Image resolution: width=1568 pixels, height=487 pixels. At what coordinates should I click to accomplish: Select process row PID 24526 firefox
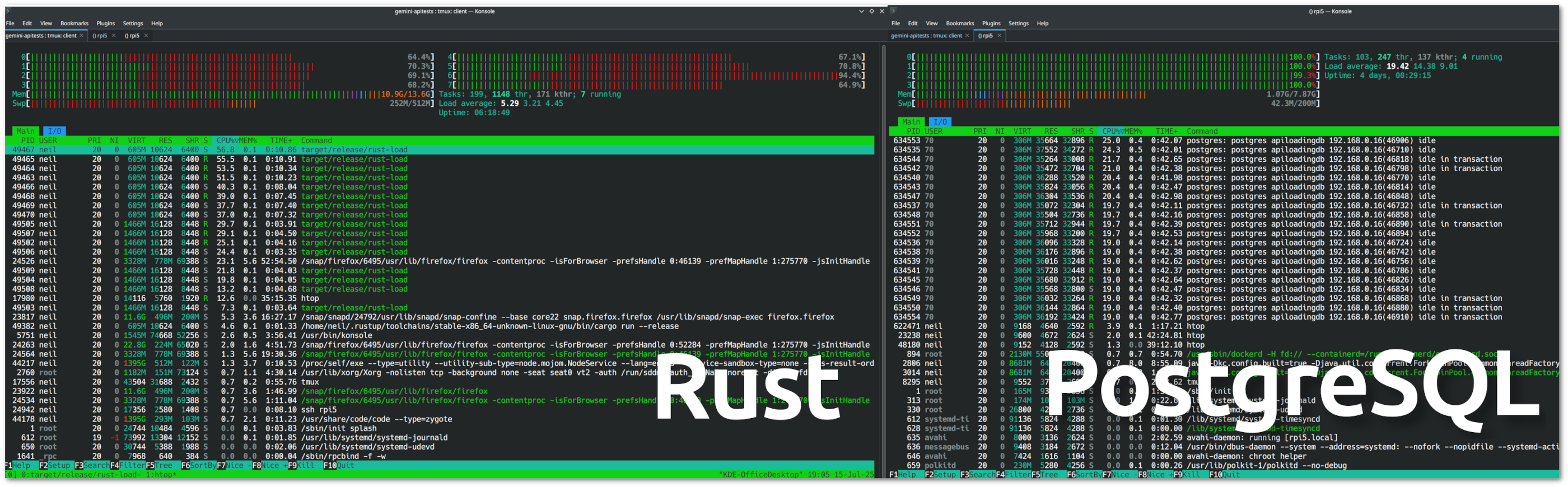[440, 261]
